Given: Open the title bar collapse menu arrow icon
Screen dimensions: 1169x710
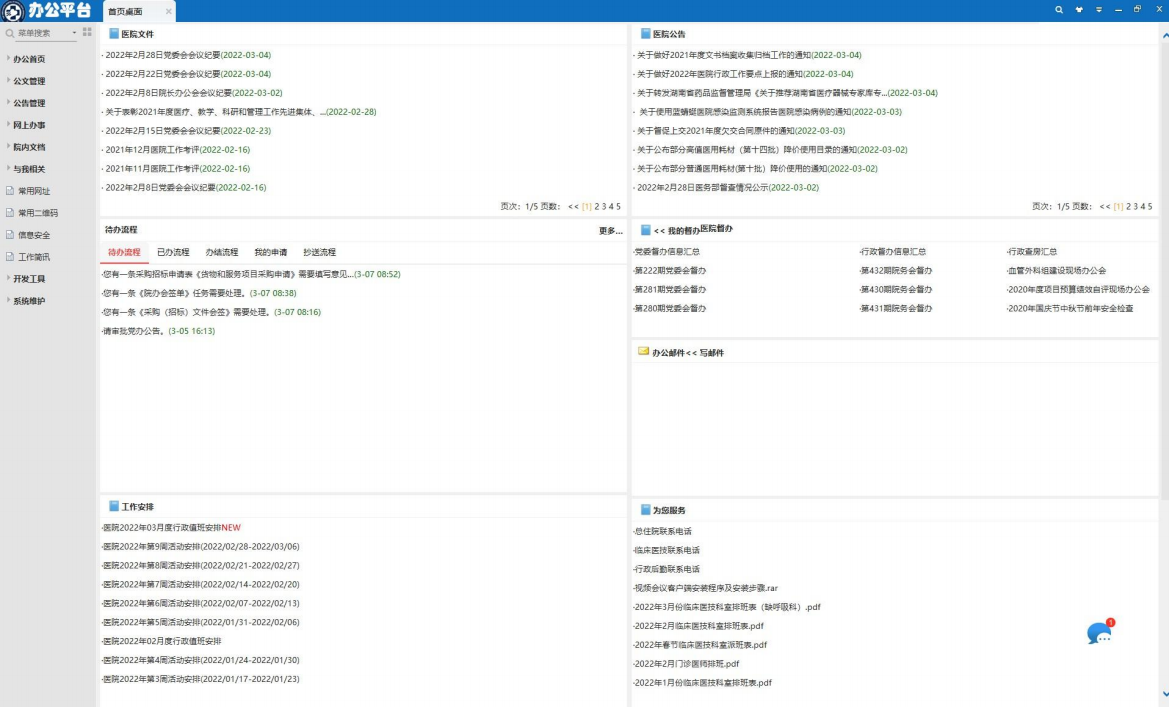Looking at the screenshot, I should point(1099,10).
